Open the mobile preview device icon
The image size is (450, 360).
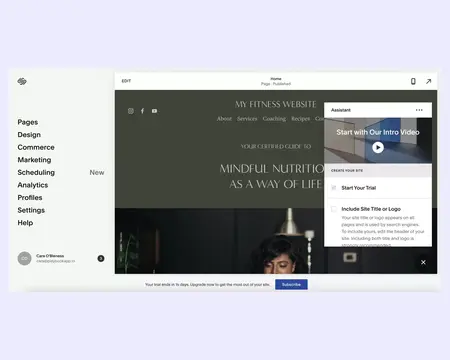(413, 81)
